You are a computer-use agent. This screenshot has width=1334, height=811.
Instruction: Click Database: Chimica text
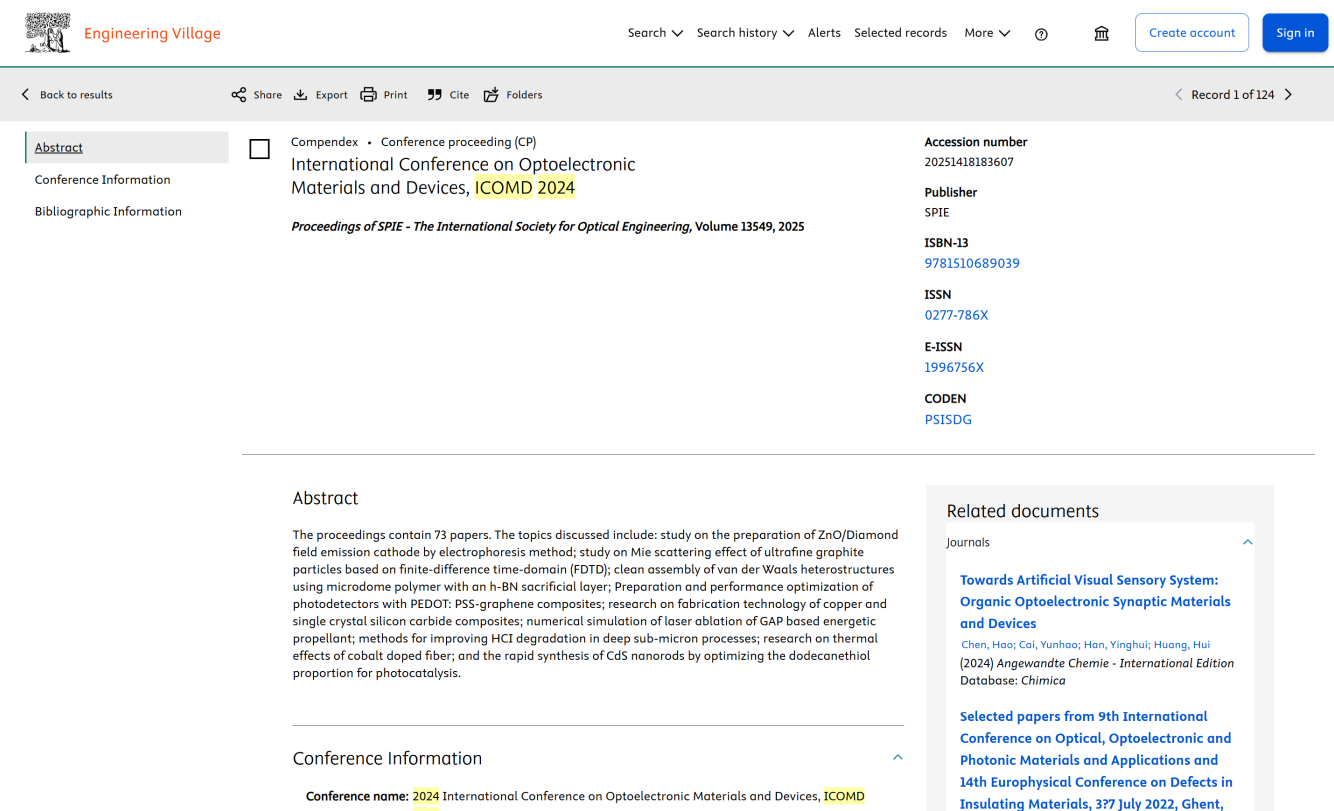[x=1013, y=681]
